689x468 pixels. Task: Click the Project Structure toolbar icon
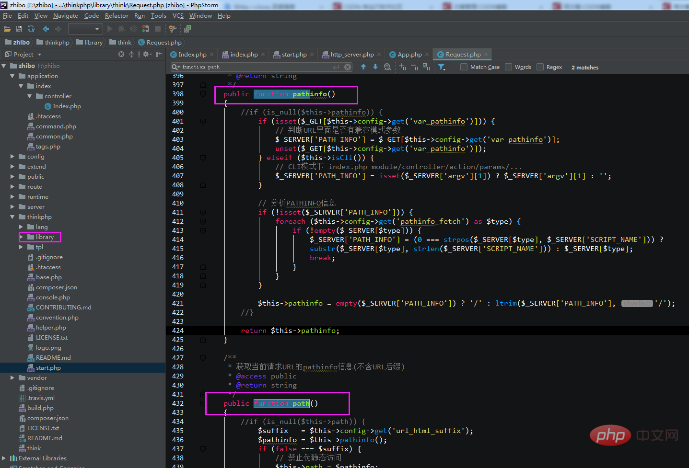[188, 29]
